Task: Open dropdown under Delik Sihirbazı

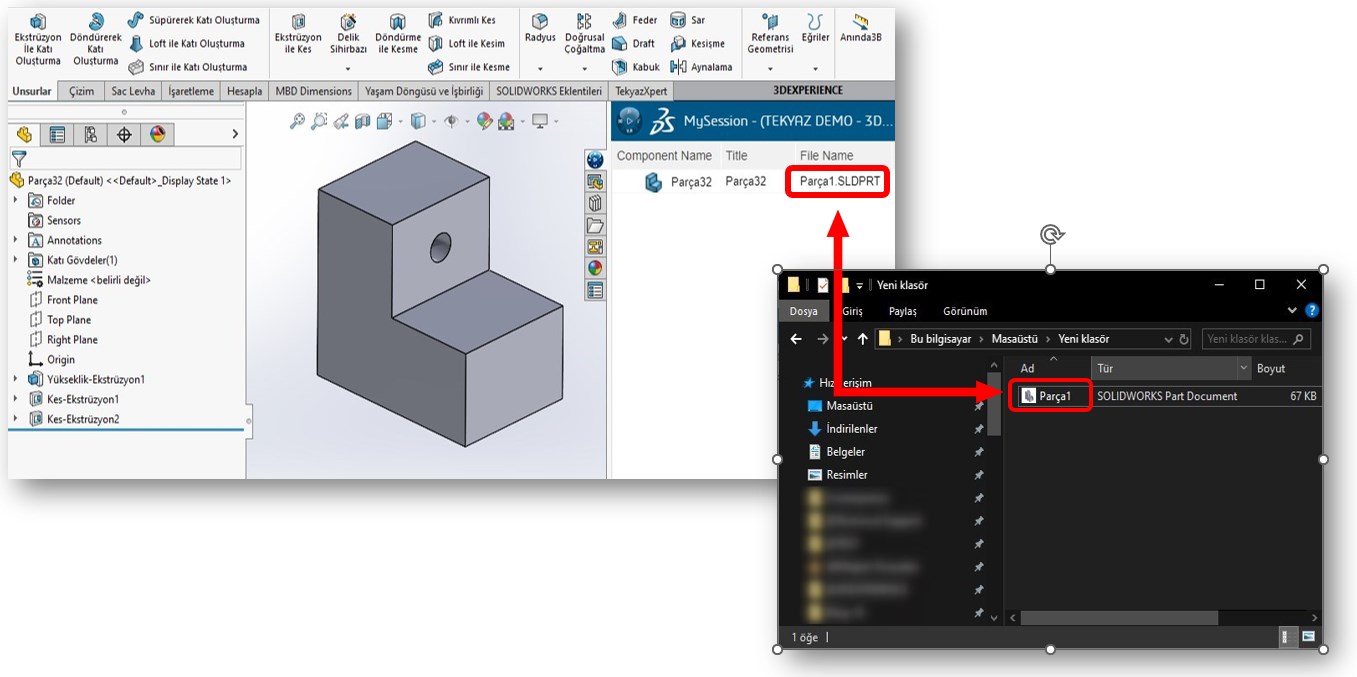Action: [x=348, y=69]
